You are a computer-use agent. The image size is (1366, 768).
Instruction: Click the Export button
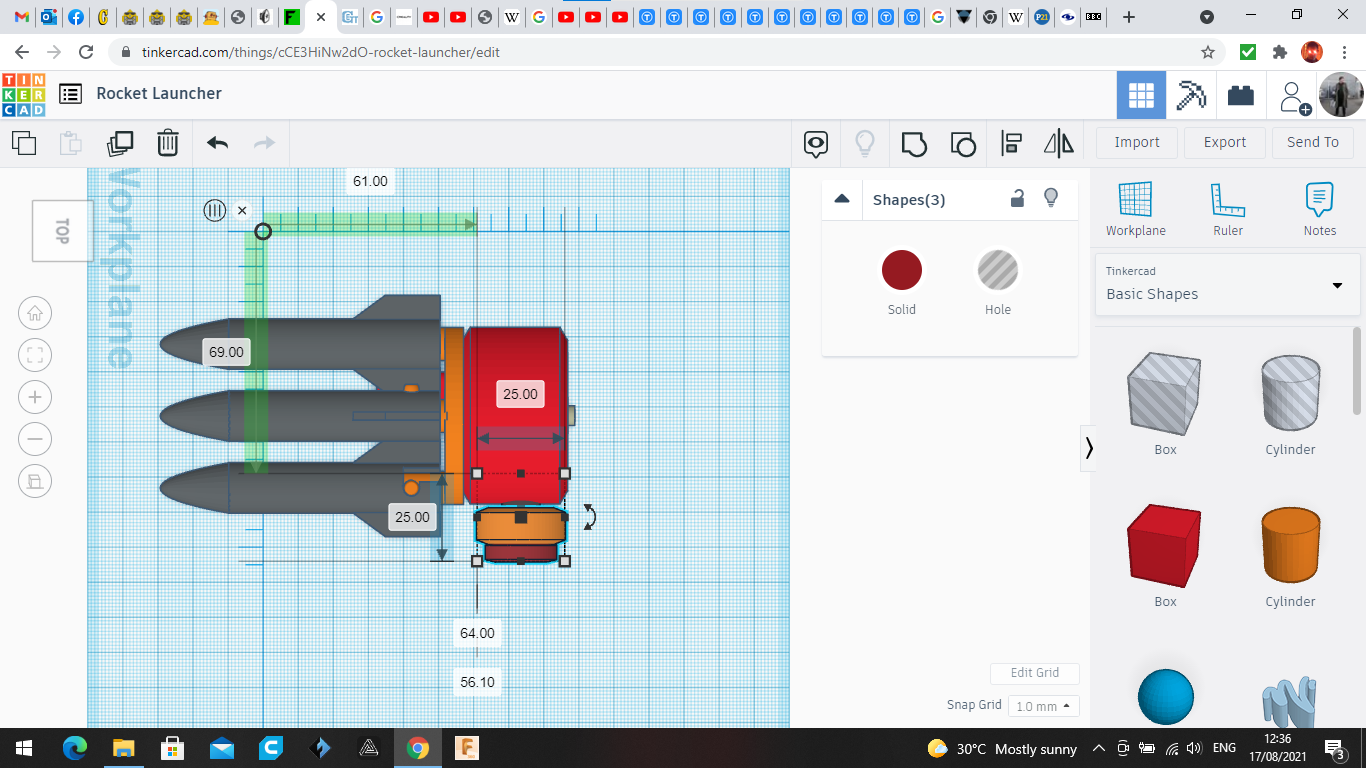(x=1224, y=142)
